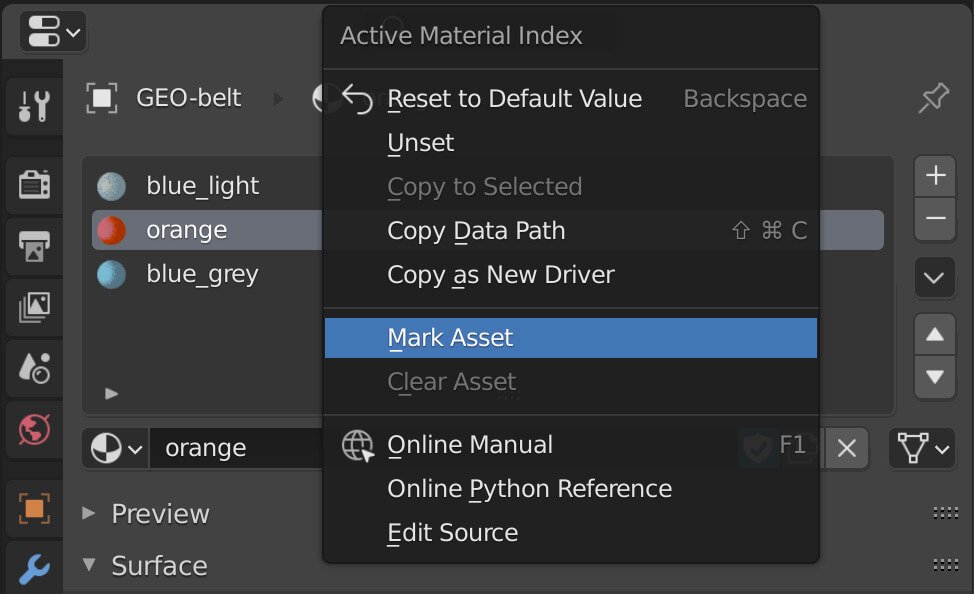Image resolution: width=974 pixels, height=594 pixels.
Task: Open the Modifiers wrench tab
Action: point(34,568)
